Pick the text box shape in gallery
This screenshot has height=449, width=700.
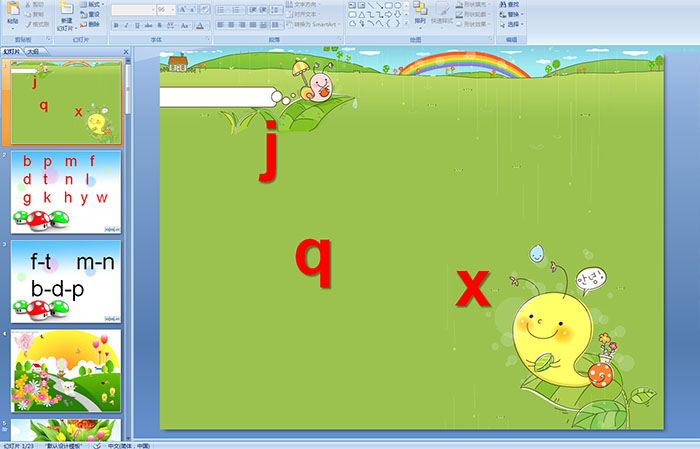point(352,5)
